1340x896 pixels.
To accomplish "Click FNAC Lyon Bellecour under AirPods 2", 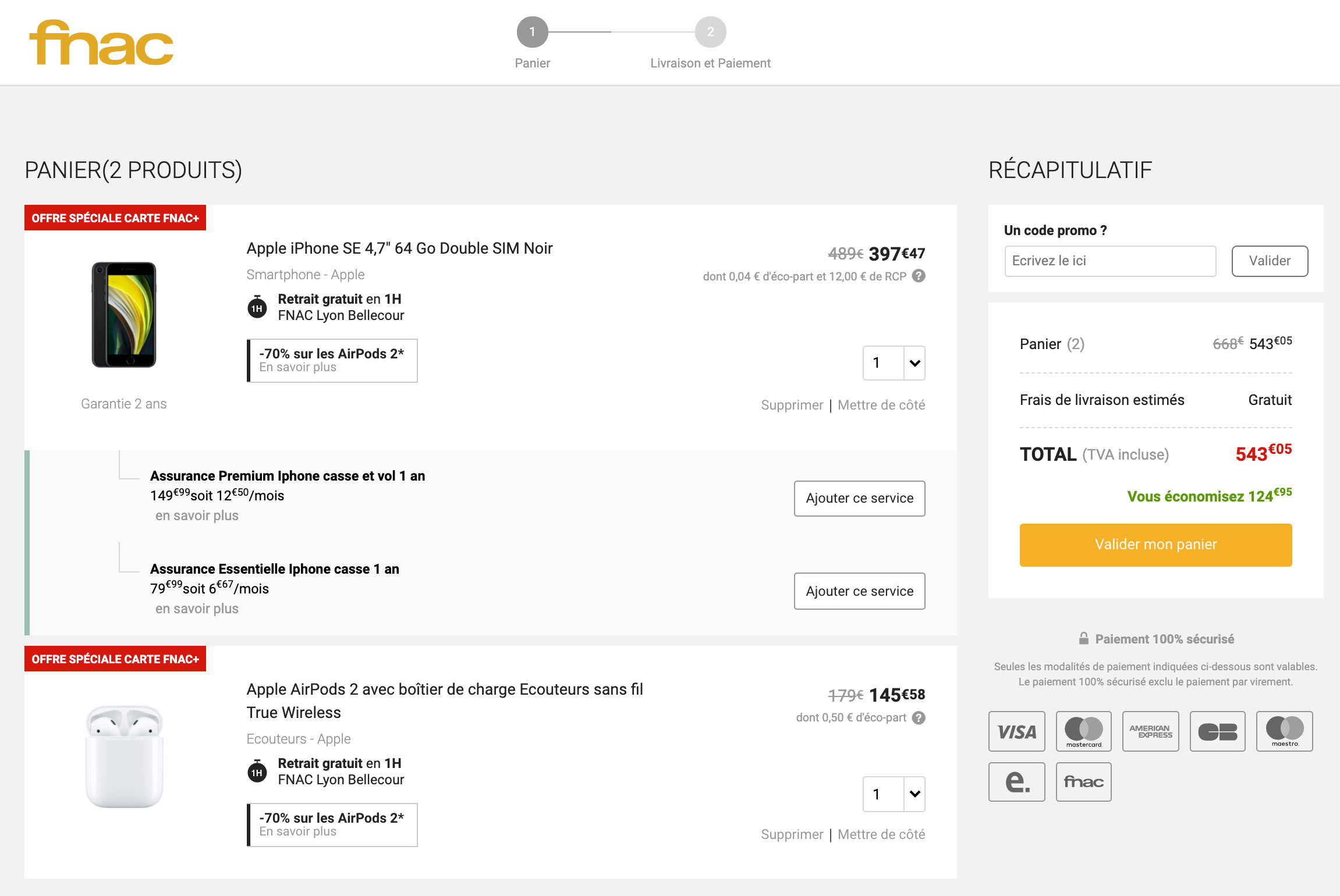I will (341, 780).
